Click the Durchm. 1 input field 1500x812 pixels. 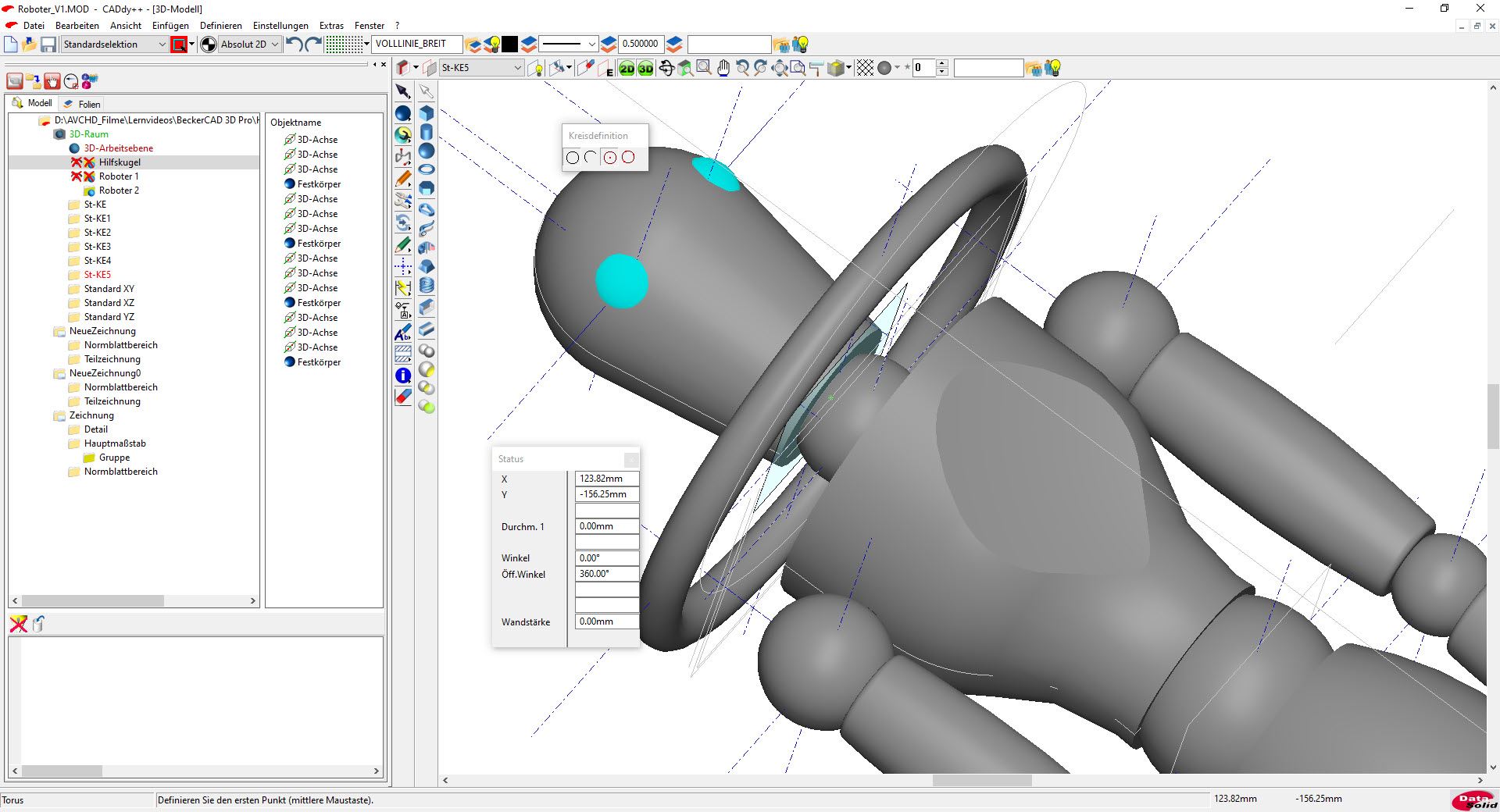pyautogui.click(x=606, y=526)
